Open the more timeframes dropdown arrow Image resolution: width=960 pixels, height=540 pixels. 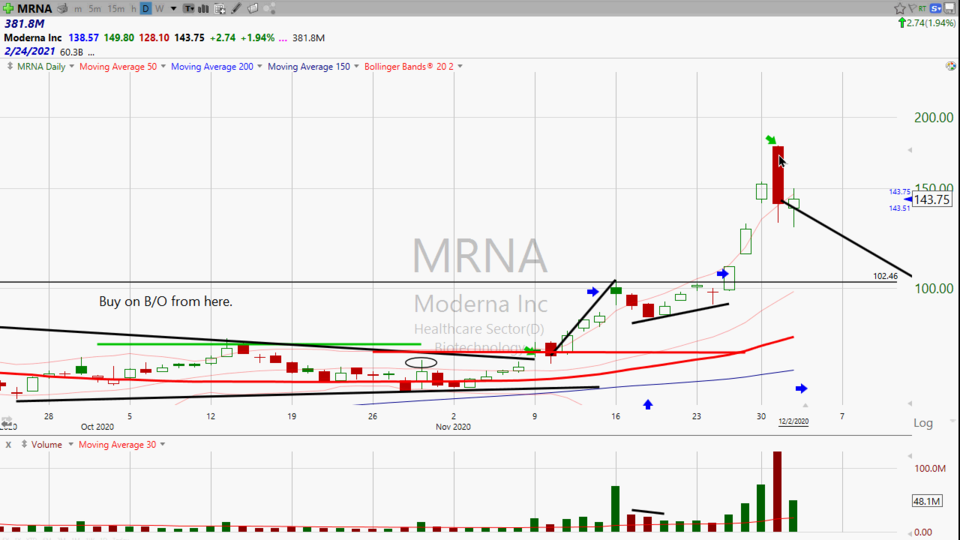[x=173, y=9]
